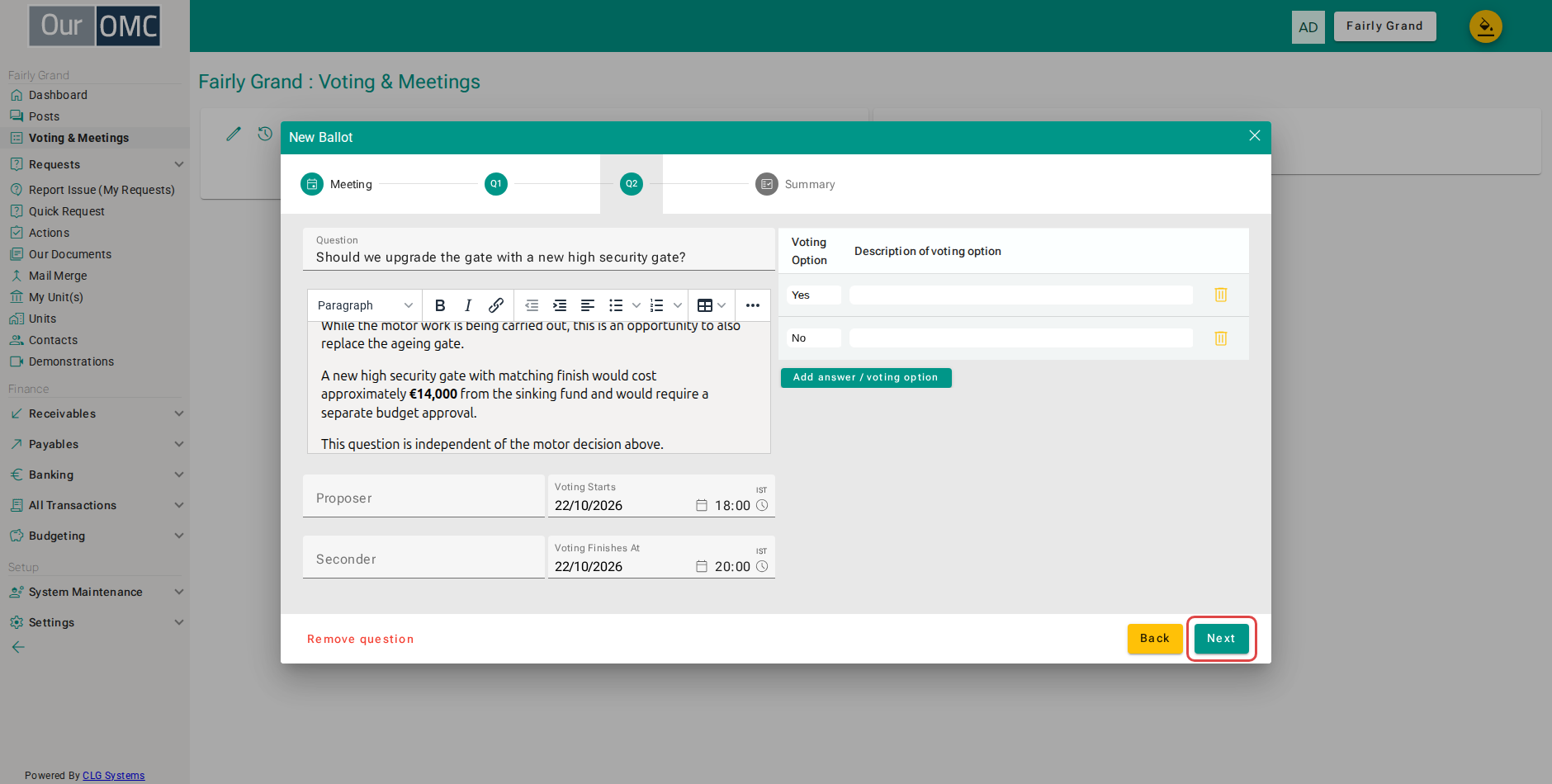Go to the Summary step
1552x784 pixels.
pyautogui.click(x=795, y=184)
